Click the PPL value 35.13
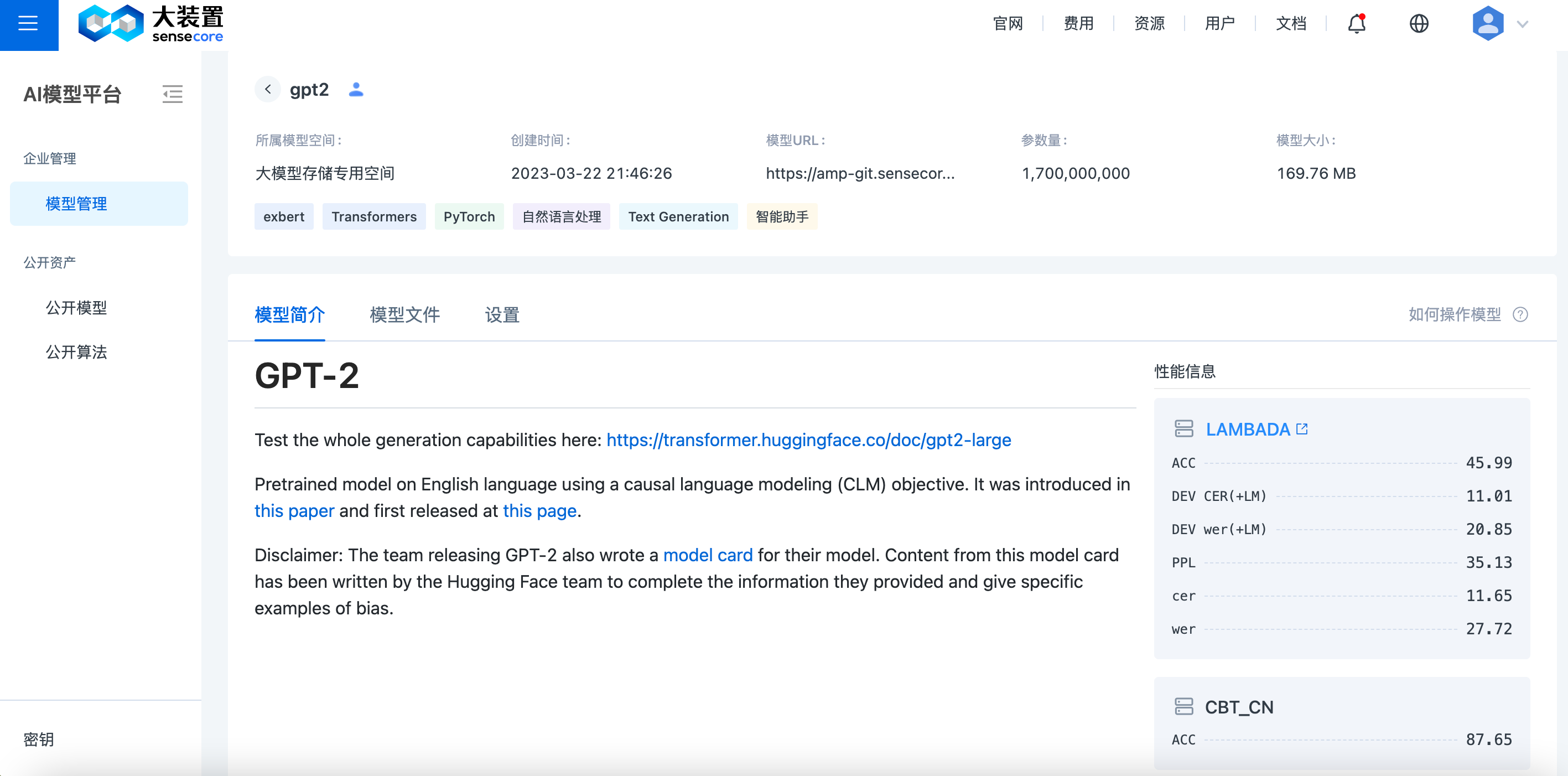The width and height of the screenshot is (1568, 776). point(1489,562)
